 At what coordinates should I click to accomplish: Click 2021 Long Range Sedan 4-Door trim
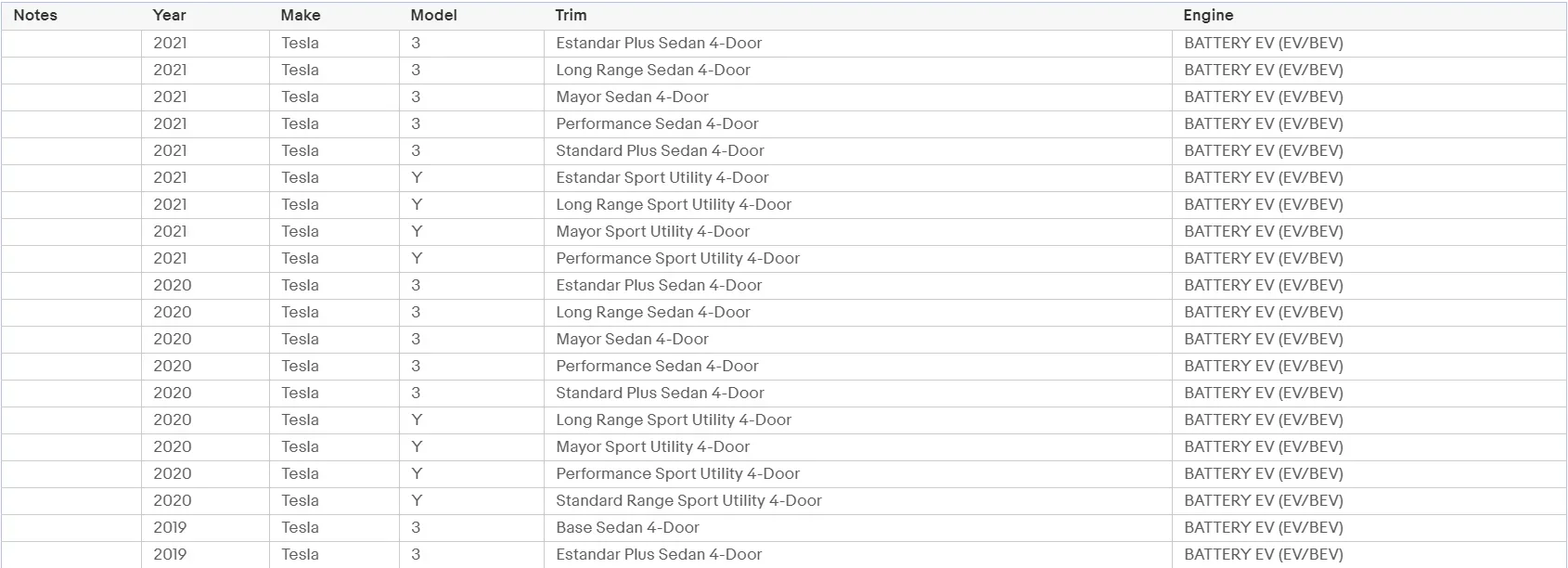click(652, 70)
